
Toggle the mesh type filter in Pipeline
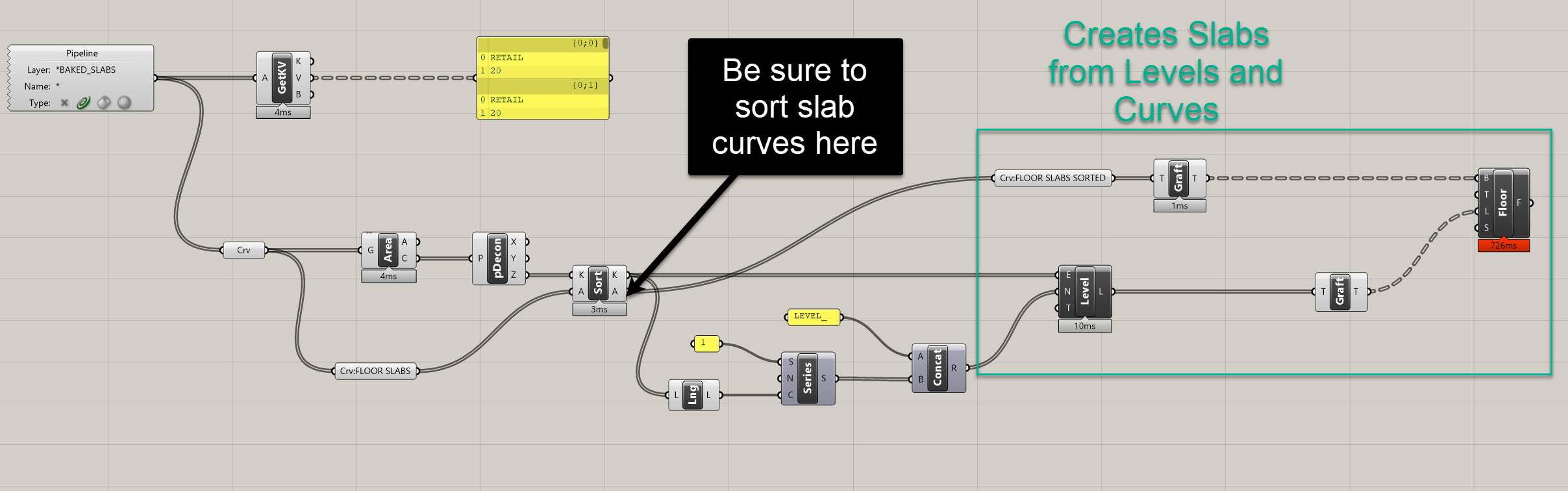click(x=124, y=103)
